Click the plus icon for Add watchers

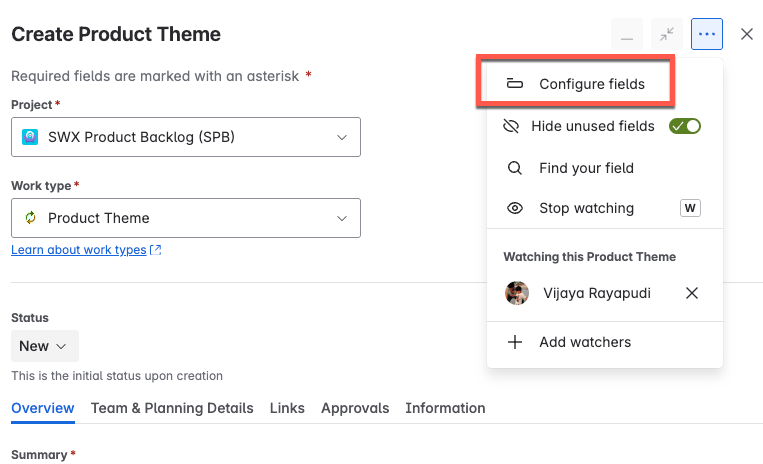click(x=514, y=342)
